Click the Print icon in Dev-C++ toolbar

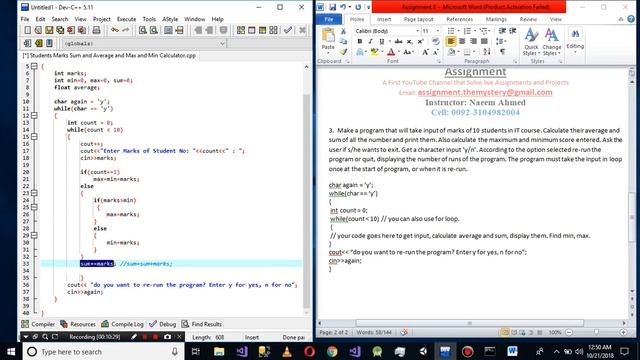(96, 30)
